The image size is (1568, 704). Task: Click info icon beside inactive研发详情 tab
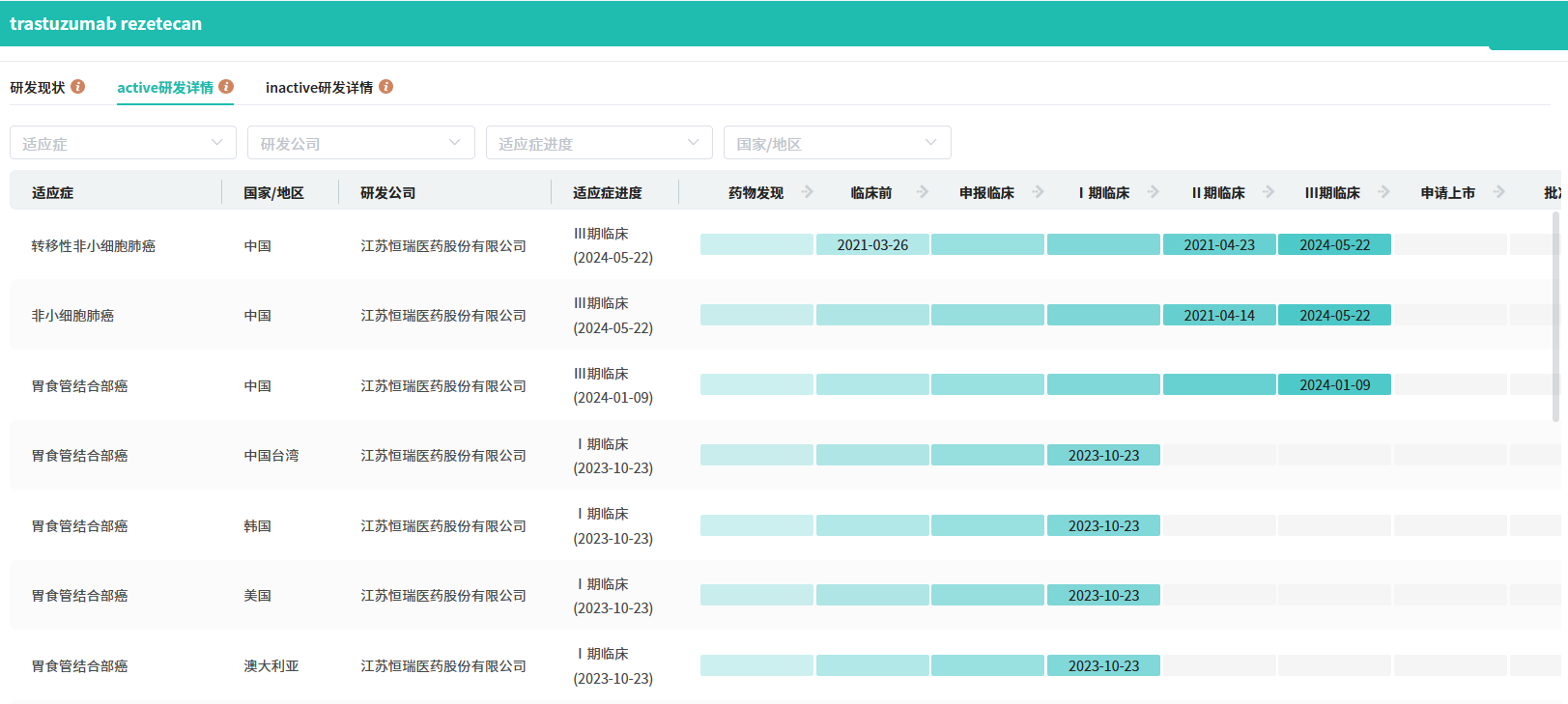coord(385,87)
